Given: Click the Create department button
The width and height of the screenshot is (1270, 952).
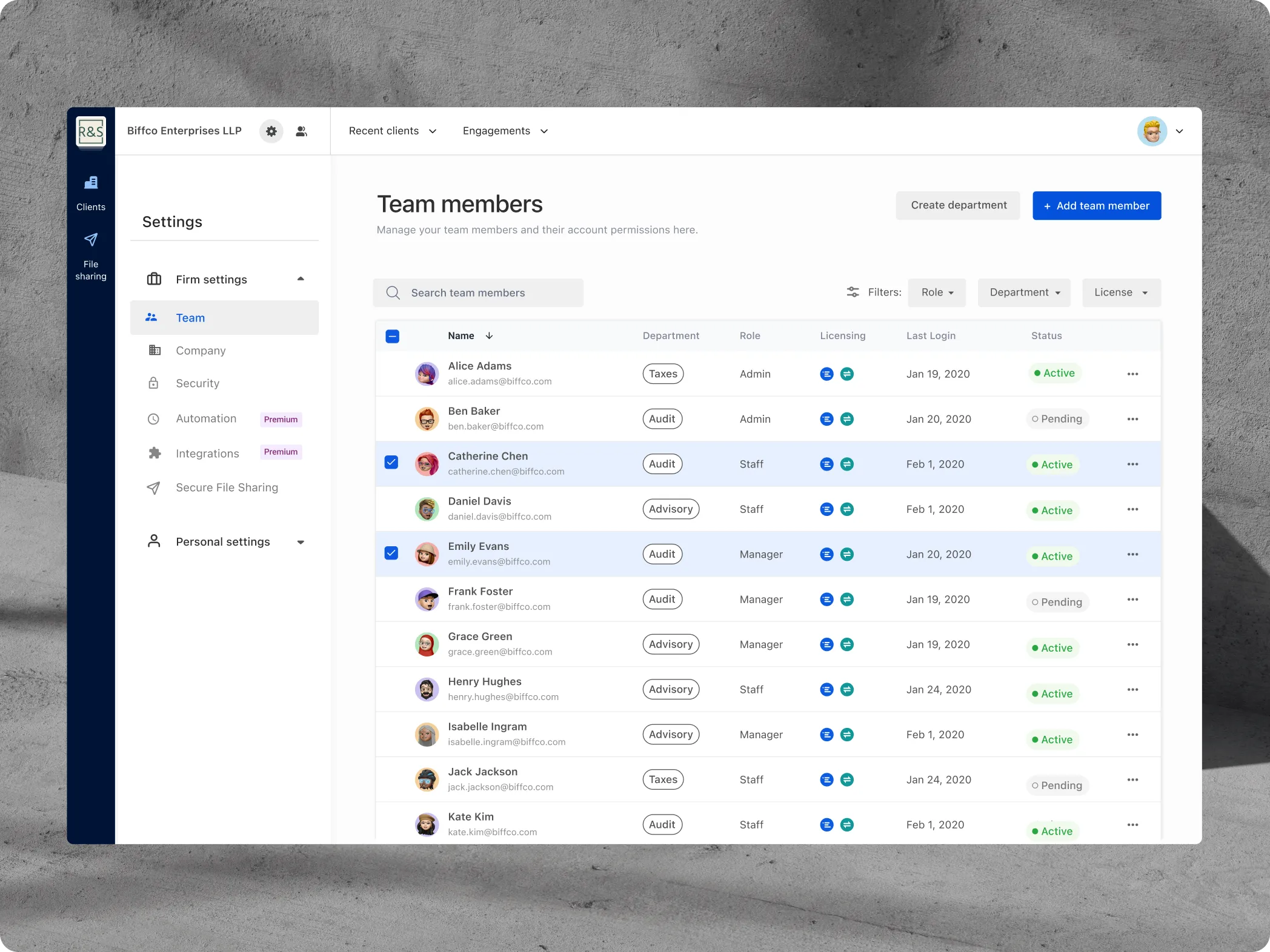Looking at the screenshot, I should pos(958,206).
